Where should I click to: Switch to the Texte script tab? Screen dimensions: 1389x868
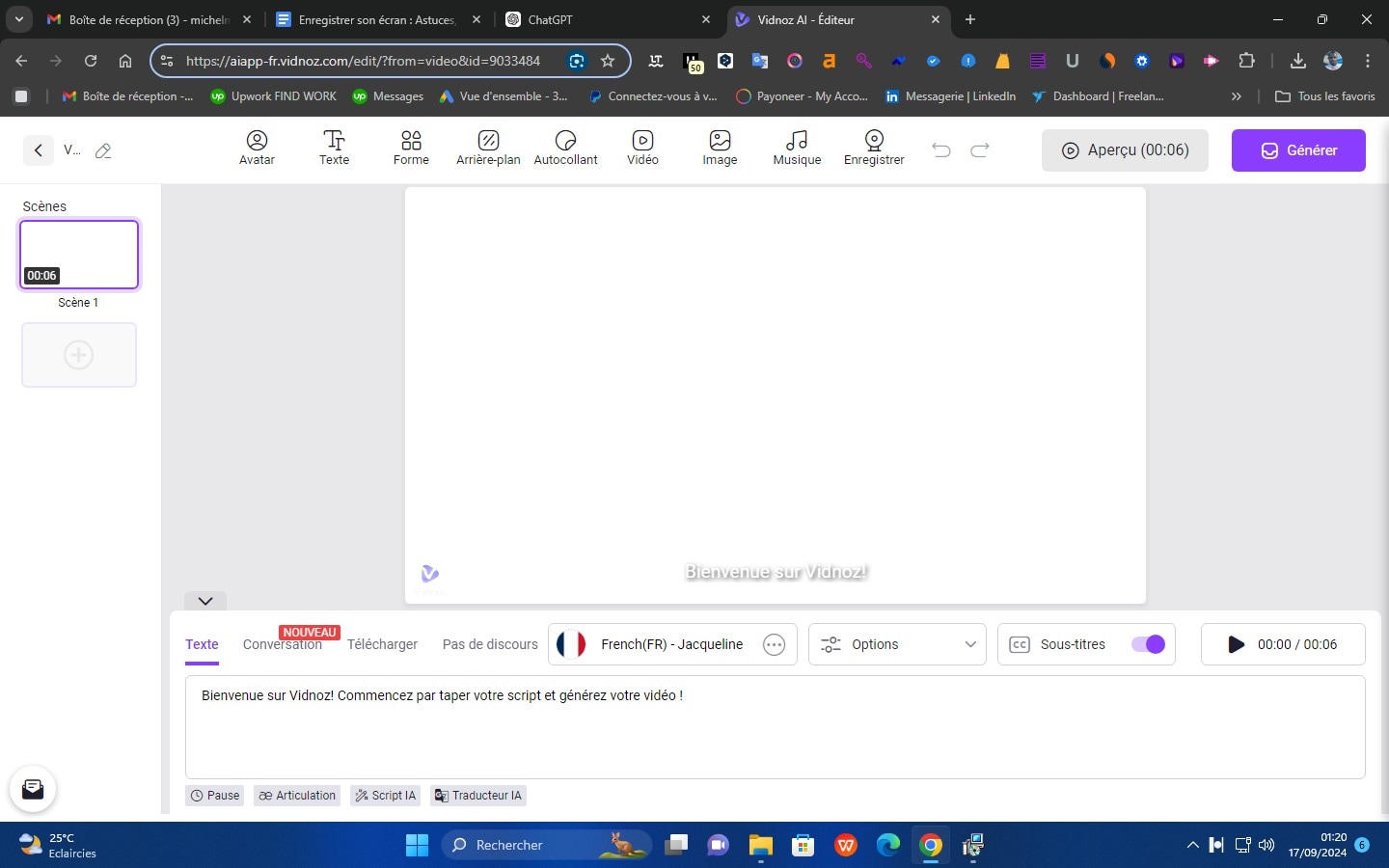[202, 644]
